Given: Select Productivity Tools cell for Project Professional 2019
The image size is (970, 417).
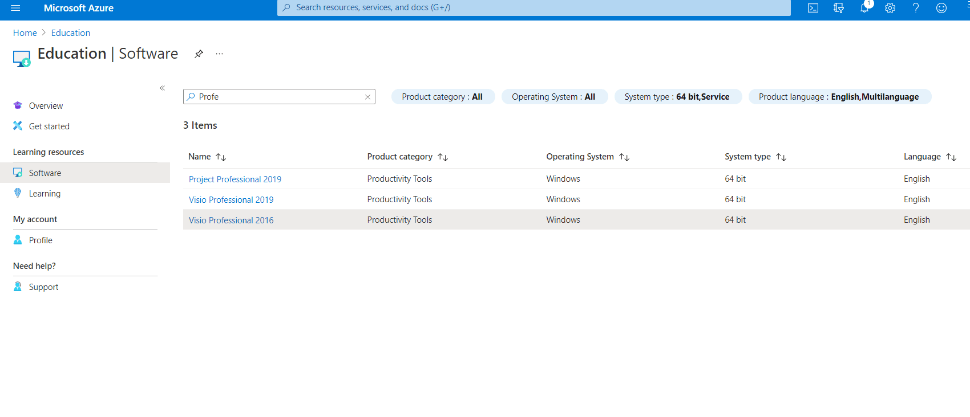Looking at the screenshot, I should pyautogui.click(x=400, y=179).
